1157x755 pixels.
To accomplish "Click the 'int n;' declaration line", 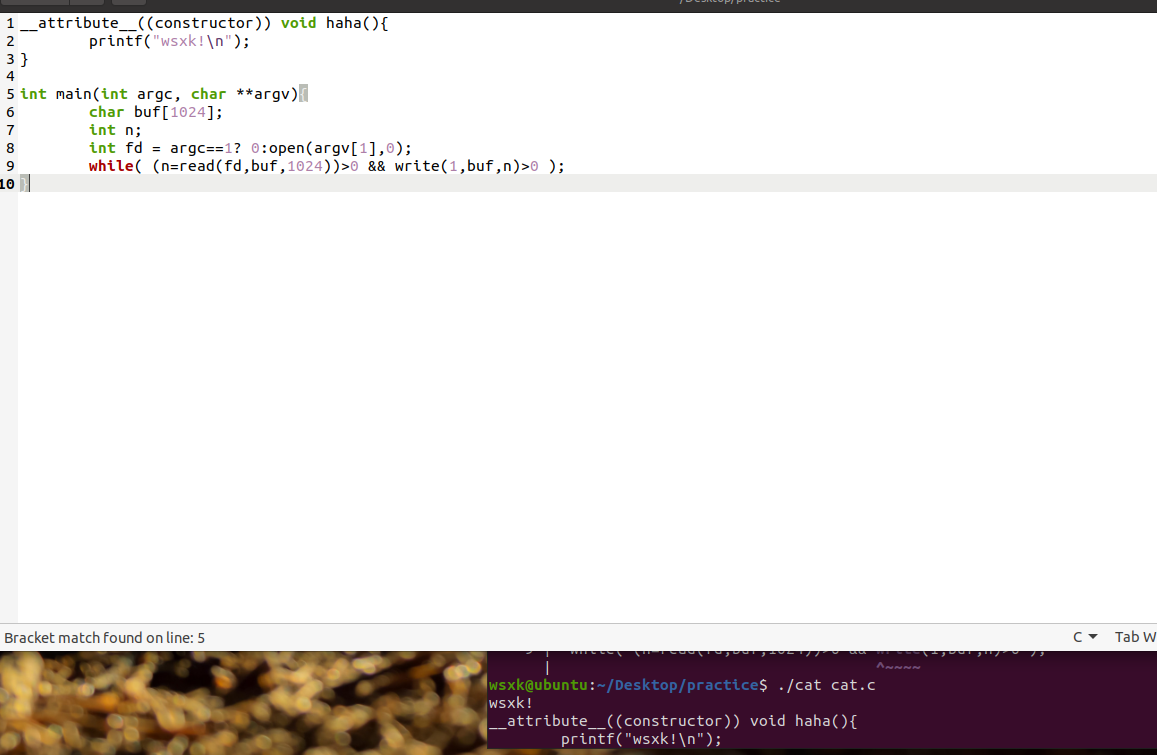I will pos(115,130).
